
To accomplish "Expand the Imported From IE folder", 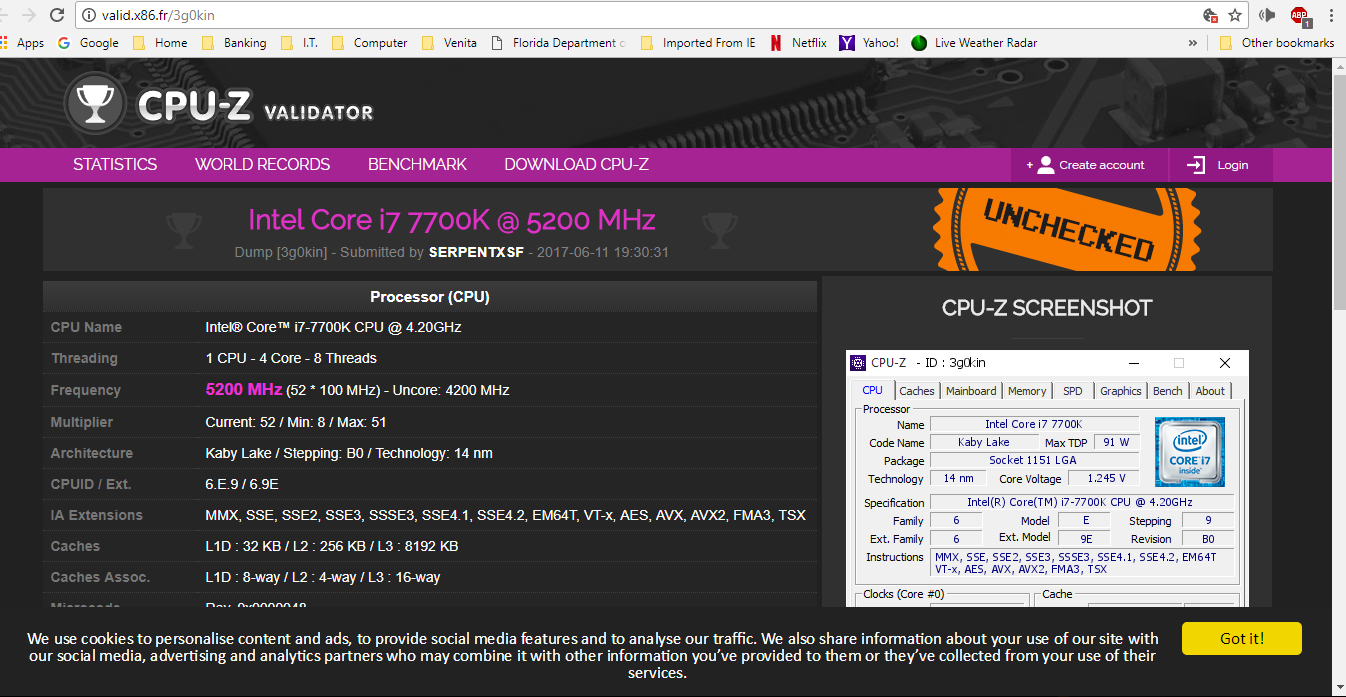I will point(698,43).
